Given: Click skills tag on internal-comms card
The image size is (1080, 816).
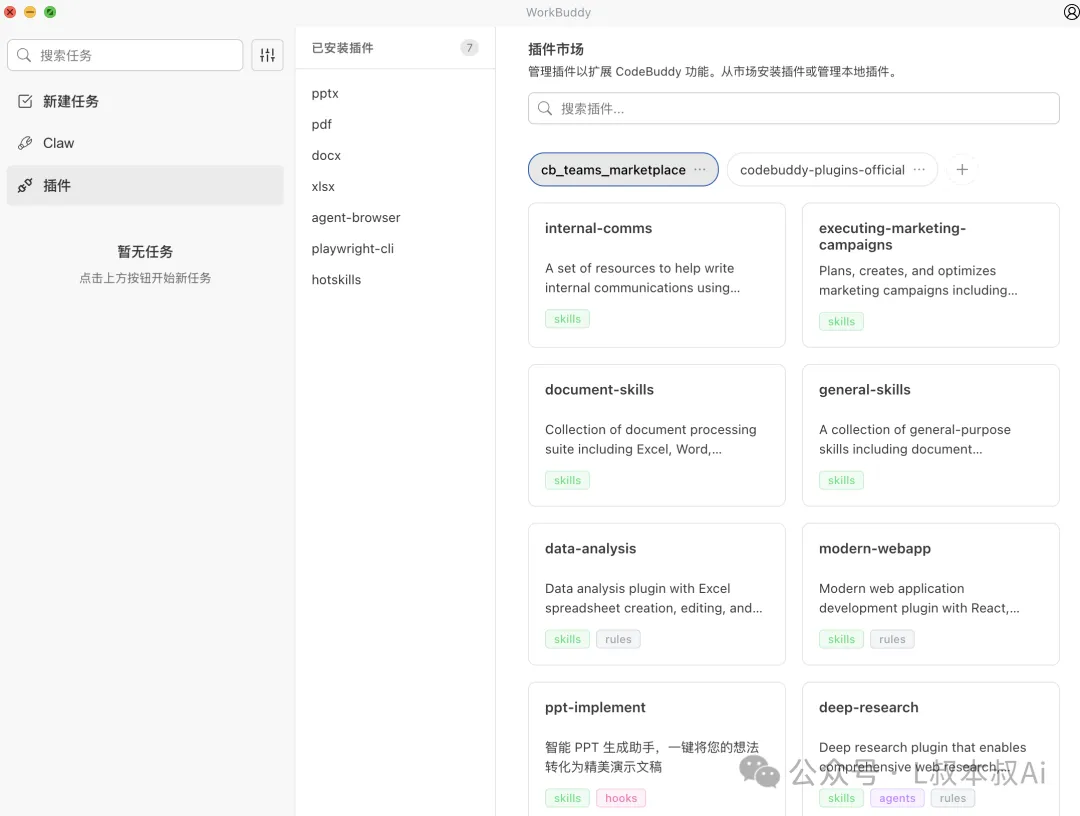Looking at the screenshot, I should [x=568, y=319].
